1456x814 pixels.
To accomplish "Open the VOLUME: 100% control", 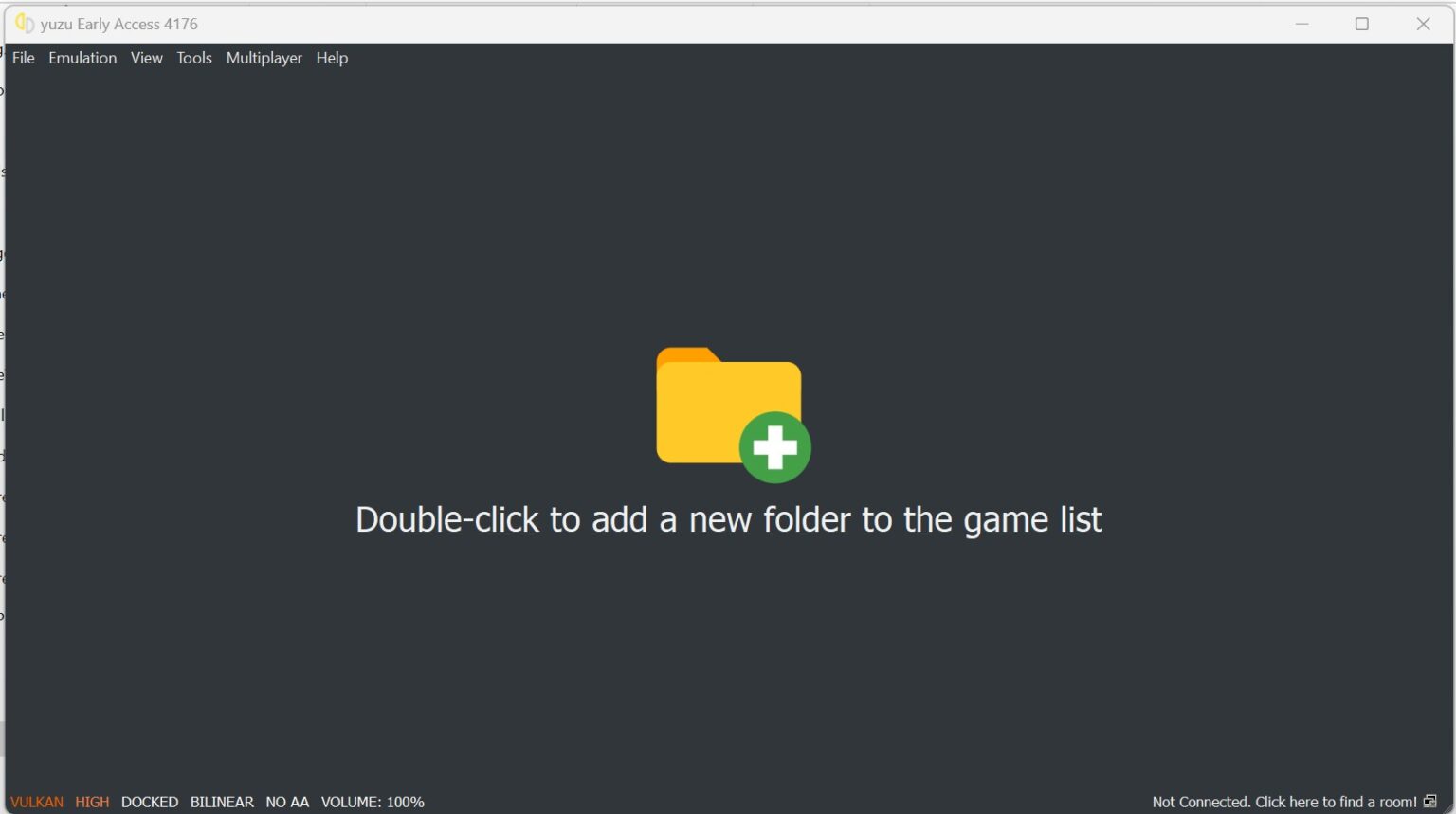I will pos(373,802).
